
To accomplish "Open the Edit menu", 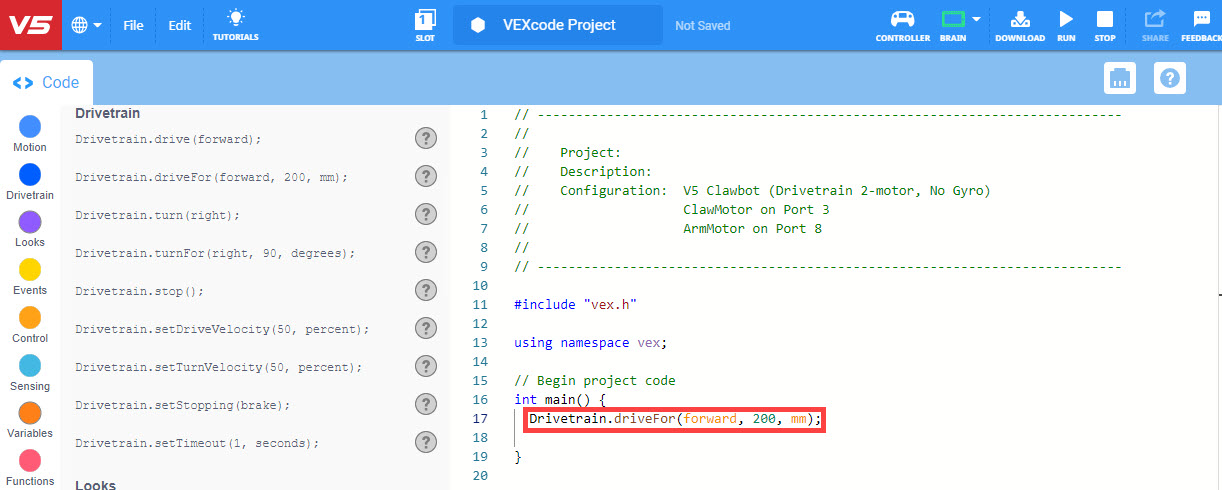I will pos(179,25).
